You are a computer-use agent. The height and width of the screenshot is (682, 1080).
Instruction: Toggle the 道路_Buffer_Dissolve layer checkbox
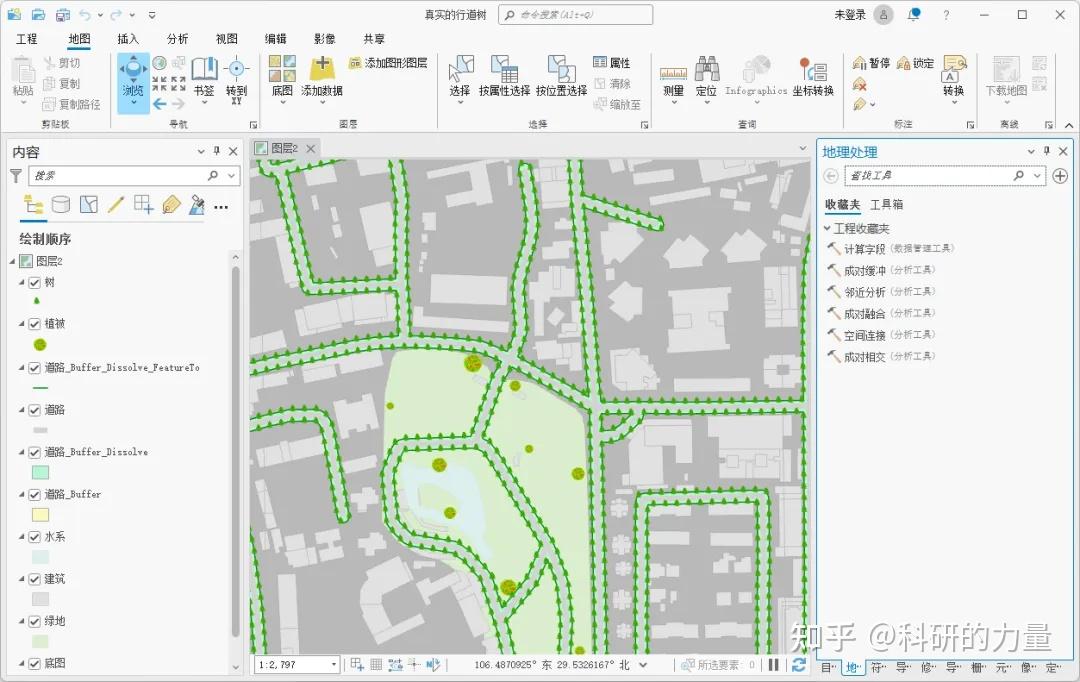34,453
